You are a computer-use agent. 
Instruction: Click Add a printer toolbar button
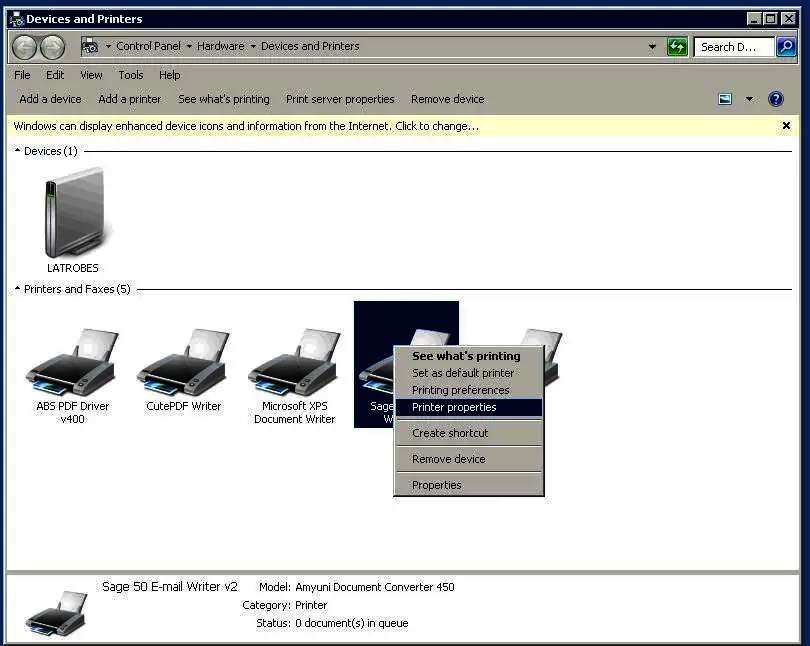(x=130, y=99)
